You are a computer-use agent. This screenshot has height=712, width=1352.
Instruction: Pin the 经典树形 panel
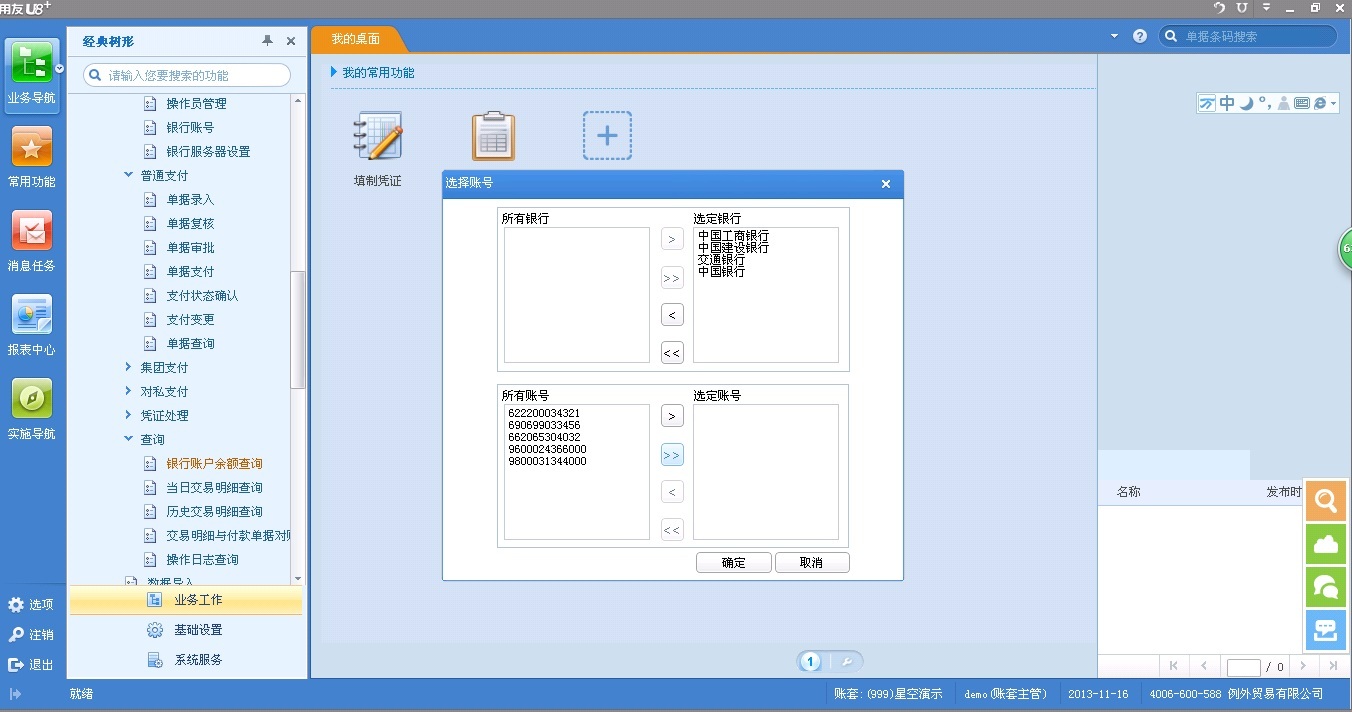tap(267, 41)
